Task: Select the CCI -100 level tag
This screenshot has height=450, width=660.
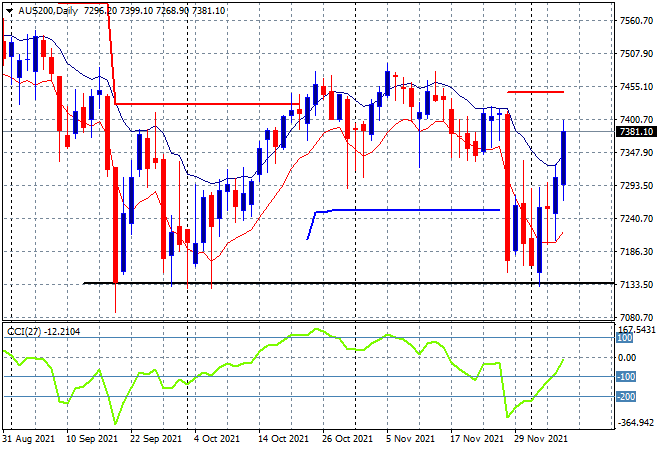Action: click(x=626, y=377)
